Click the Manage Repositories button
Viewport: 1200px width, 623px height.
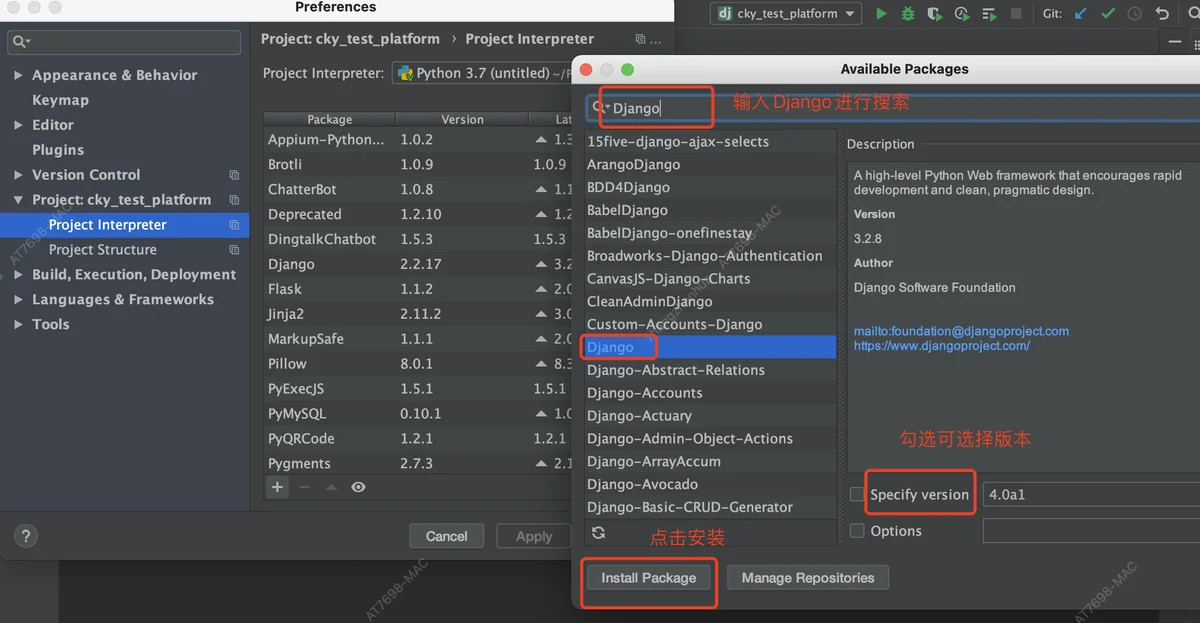[x=808, y=578]
